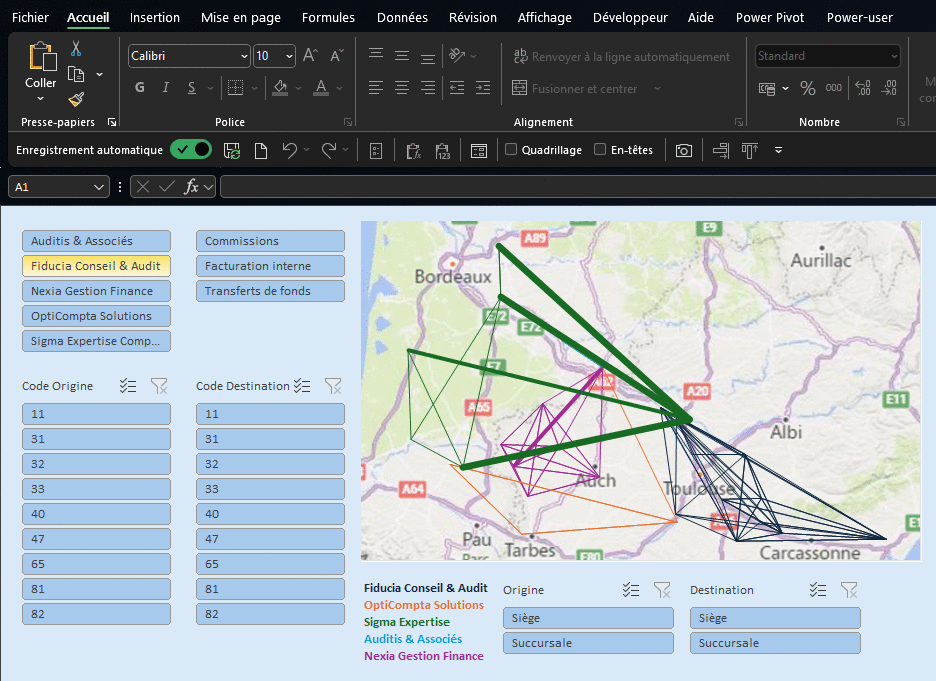The height and width of the screenshot is (681, 936).
Task: Switch to the Mise en page tab
Action: pyautogui.click(x=241, y=17)
